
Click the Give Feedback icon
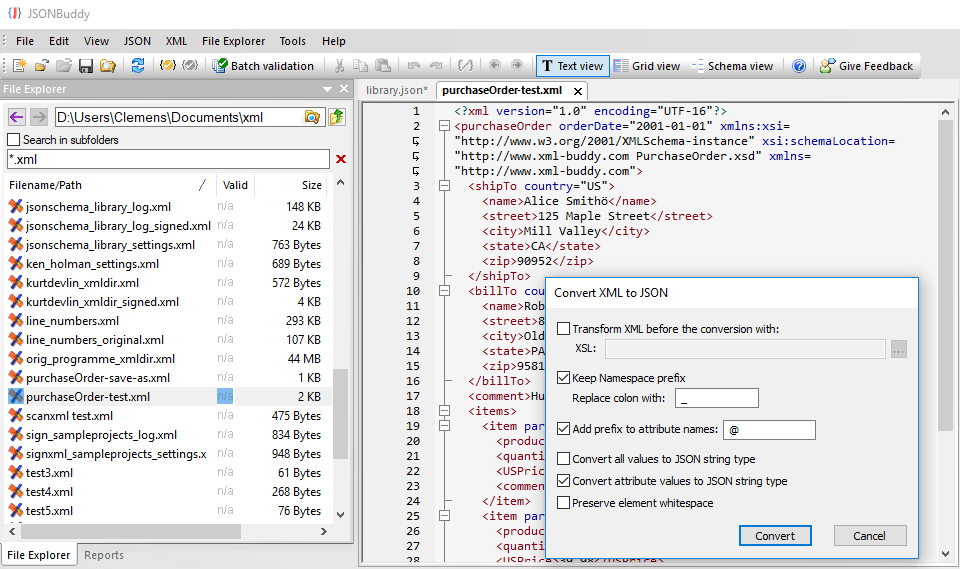[828, 66]
